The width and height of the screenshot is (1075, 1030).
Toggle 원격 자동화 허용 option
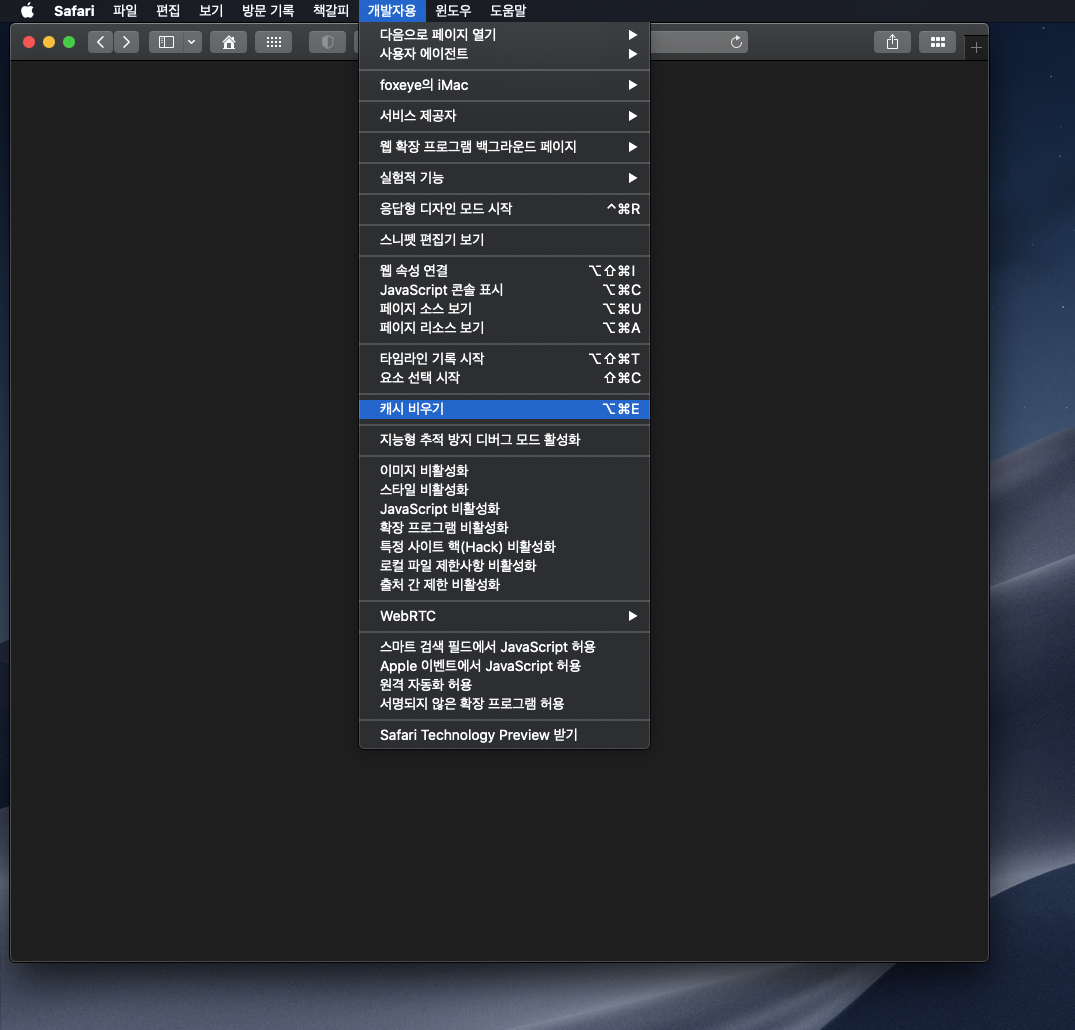505,684
